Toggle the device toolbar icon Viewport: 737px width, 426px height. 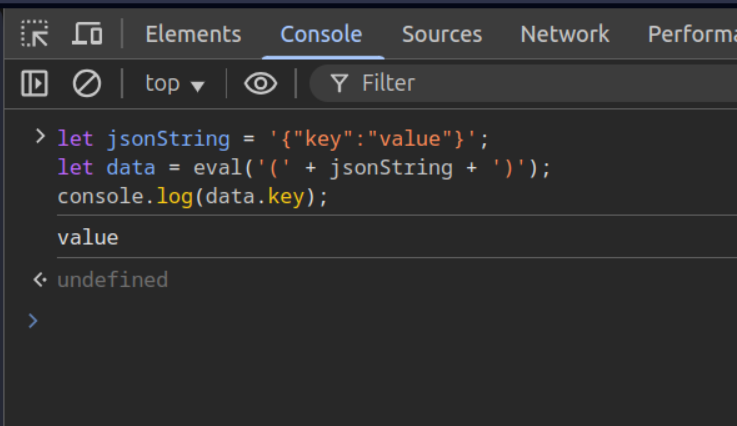tap(87, 34)
